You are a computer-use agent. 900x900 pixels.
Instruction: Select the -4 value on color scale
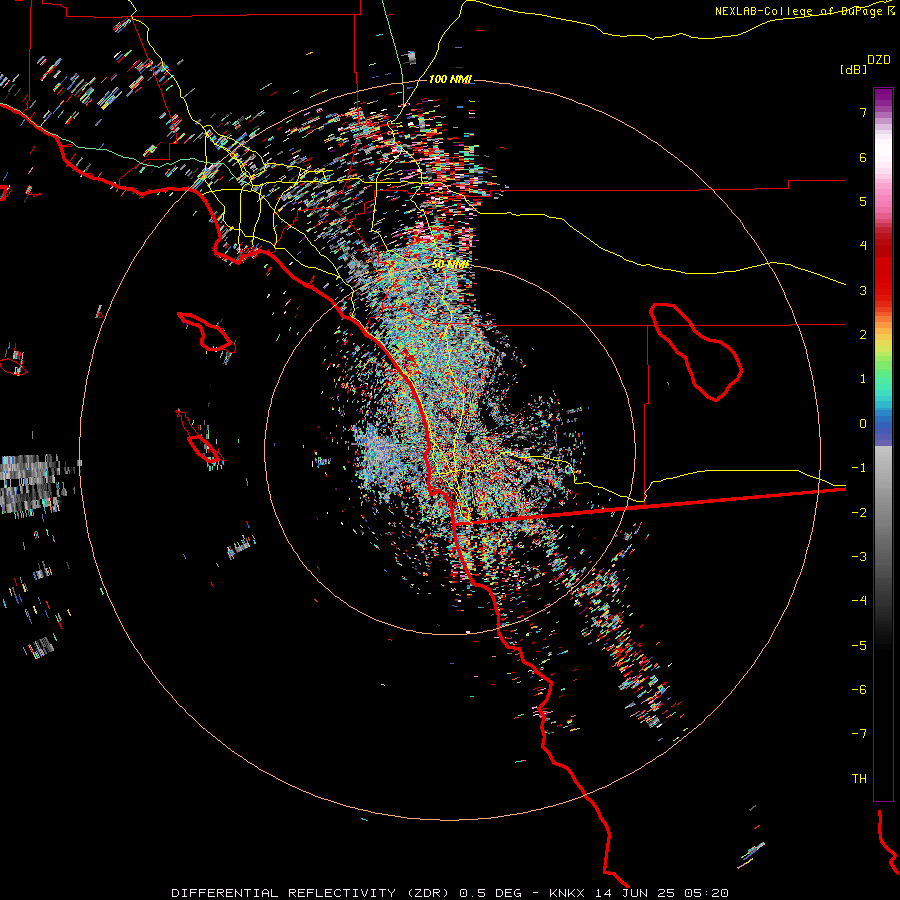coord(859,601)
